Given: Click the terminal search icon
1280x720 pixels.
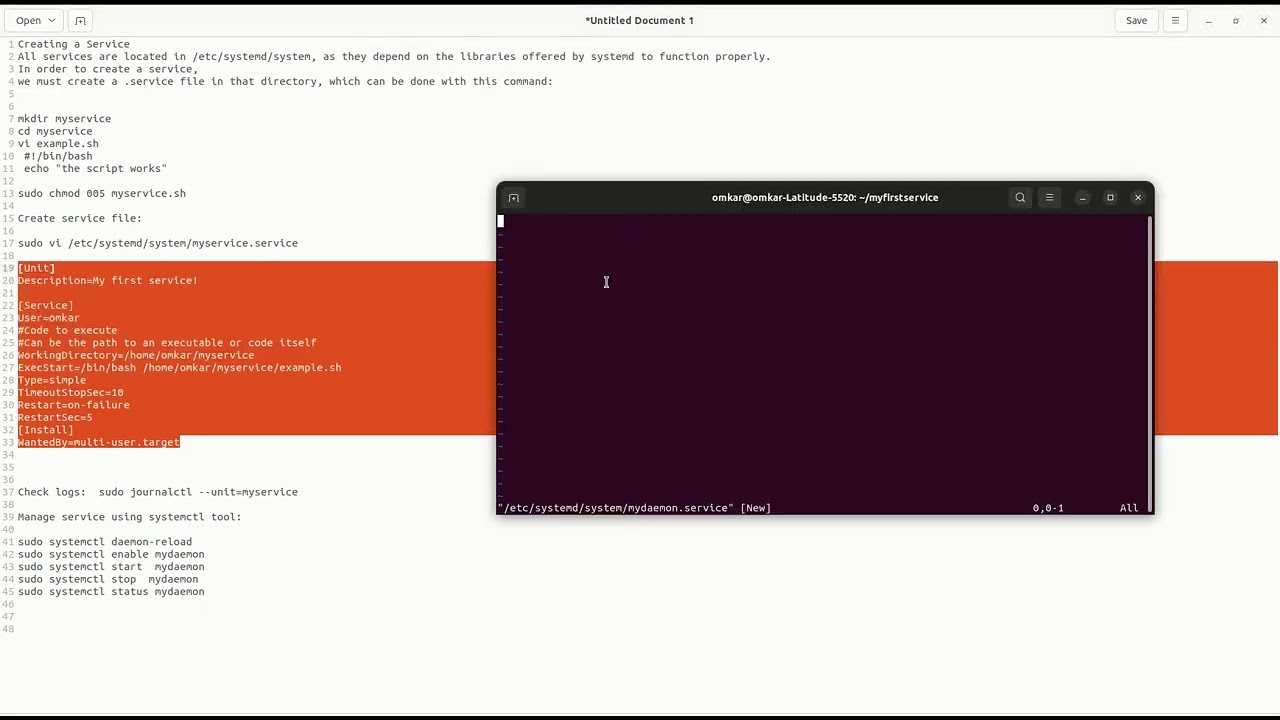Looking at the screenshot, I should (x=1020, y=198).
